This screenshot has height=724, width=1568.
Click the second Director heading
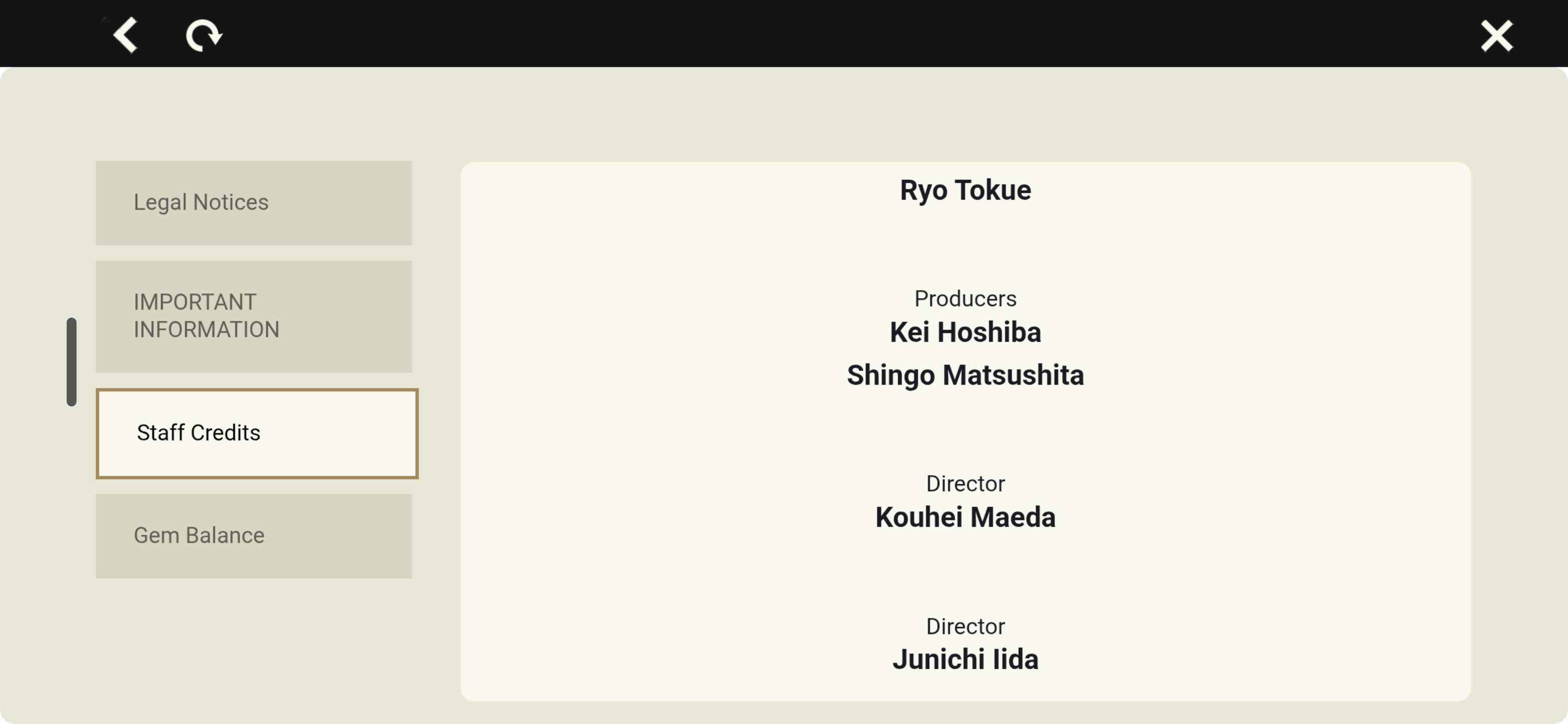(x=965, y=626)
